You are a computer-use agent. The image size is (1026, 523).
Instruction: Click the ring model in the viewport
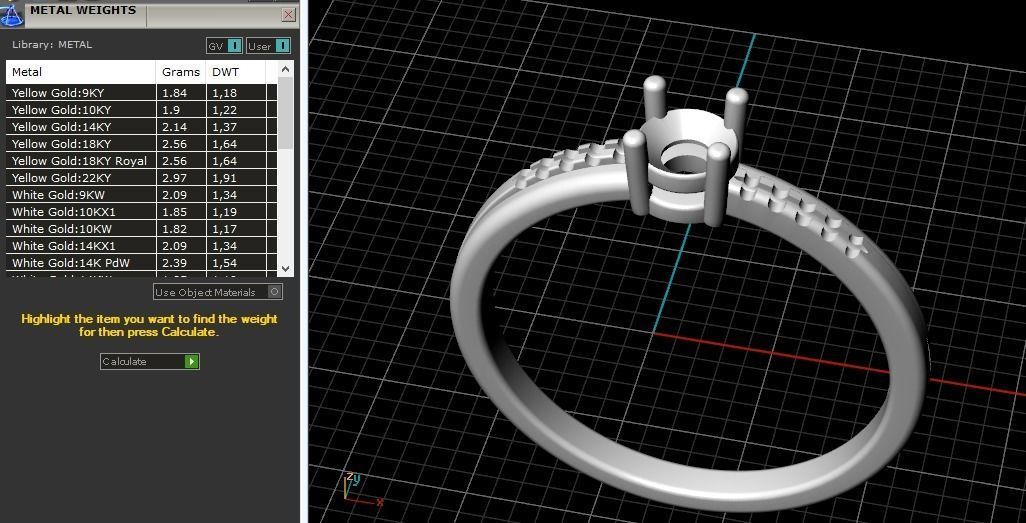(690, 295)
